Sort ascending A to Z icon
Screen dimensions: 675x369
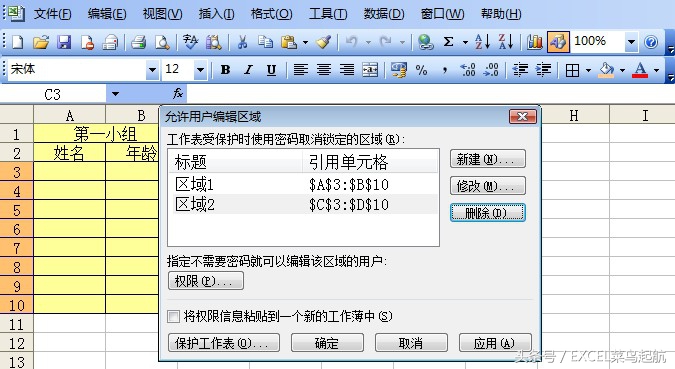pyautogui.click(x=482, y=42)
